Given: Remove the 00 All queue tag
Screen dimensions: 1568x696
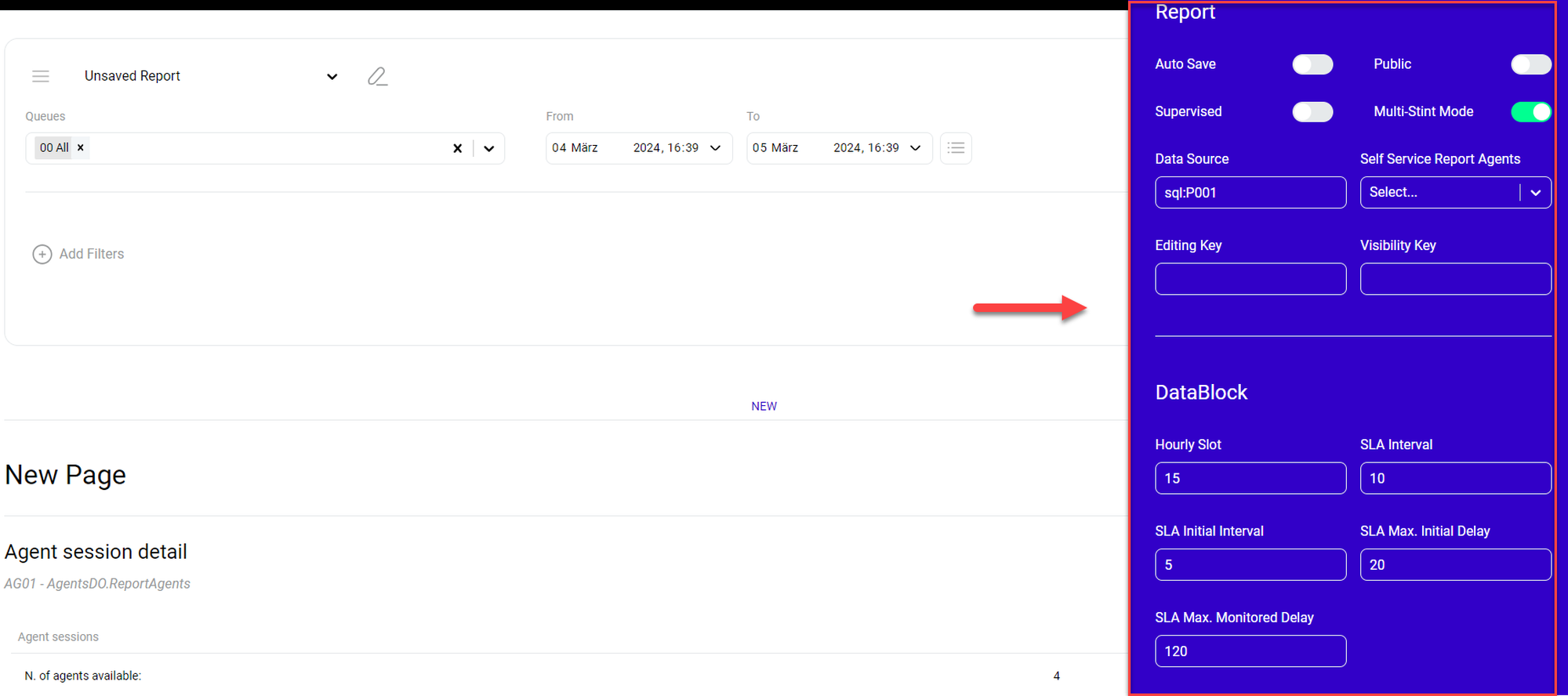Looking at the screenshot, I should [81, 147].
